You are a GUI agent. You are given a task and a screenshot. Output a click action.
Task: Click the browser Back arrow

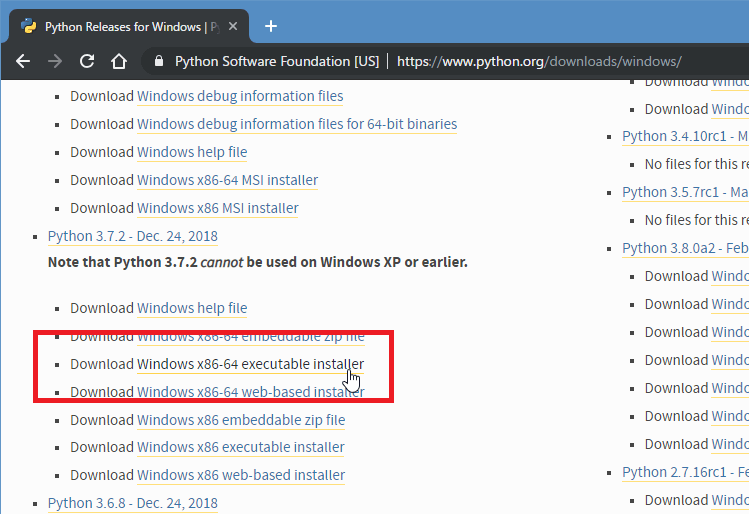pyautogui.click(x=23, y=61)
